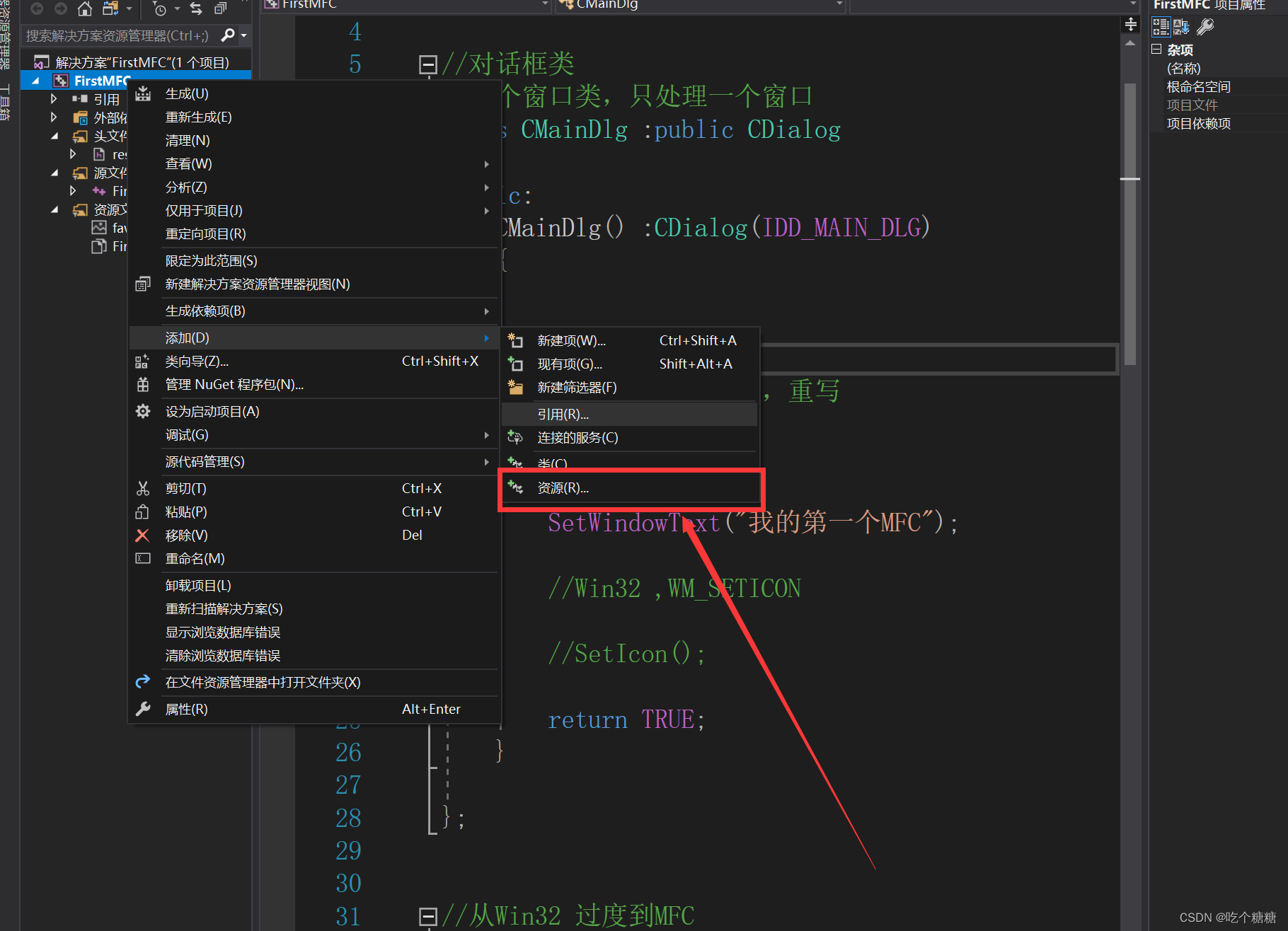The image size is (1288, 931).
Task: Click the categorized view icon in properties panel
Action: pos(1161,27)
